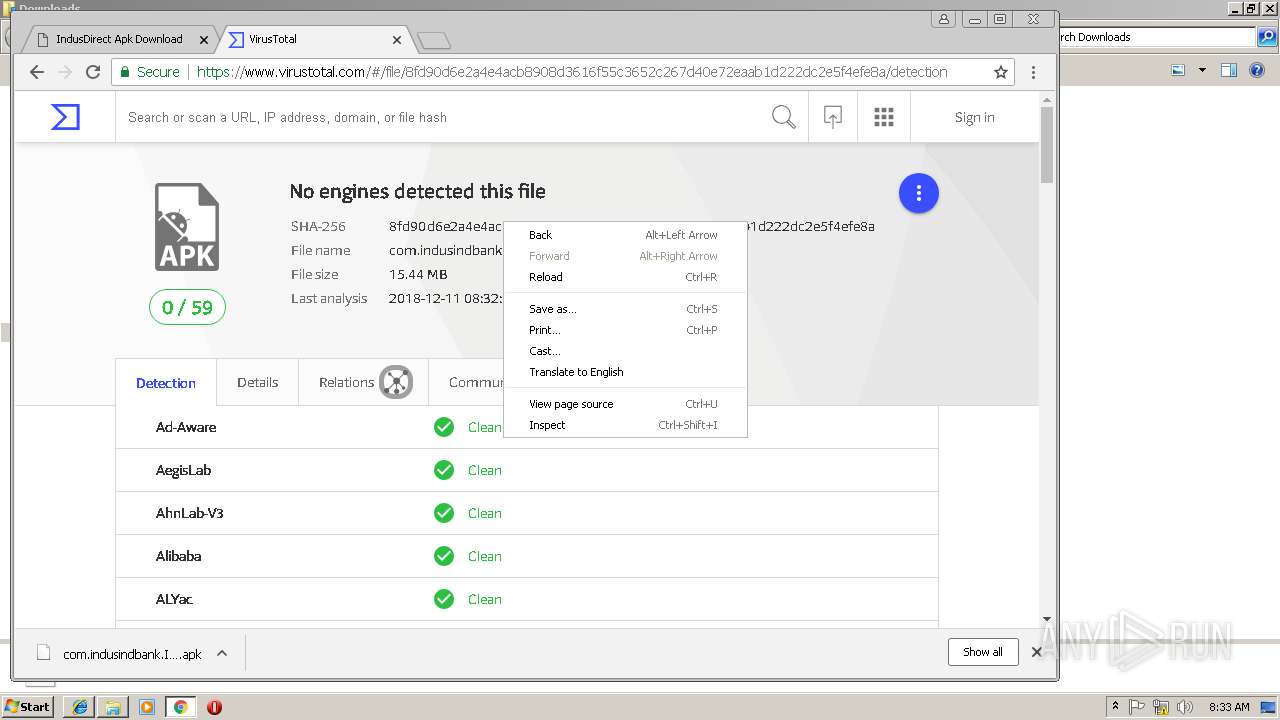This screenshot has width=1280, height=720.
Task: Click the media player taskbar icon
Action: pos(147,707)
